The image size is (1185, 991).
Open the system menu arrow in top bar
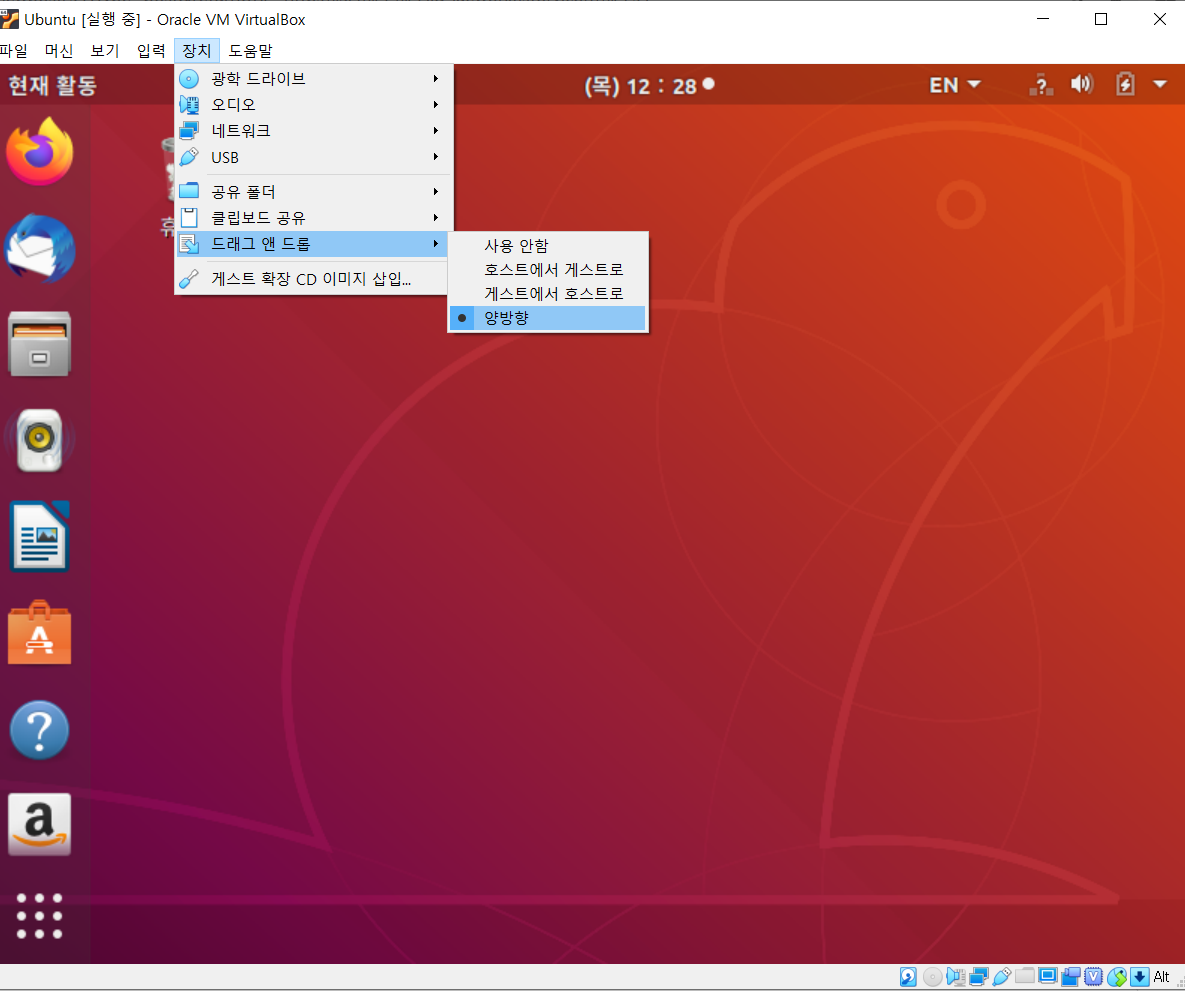click(x=1160, y=85)
